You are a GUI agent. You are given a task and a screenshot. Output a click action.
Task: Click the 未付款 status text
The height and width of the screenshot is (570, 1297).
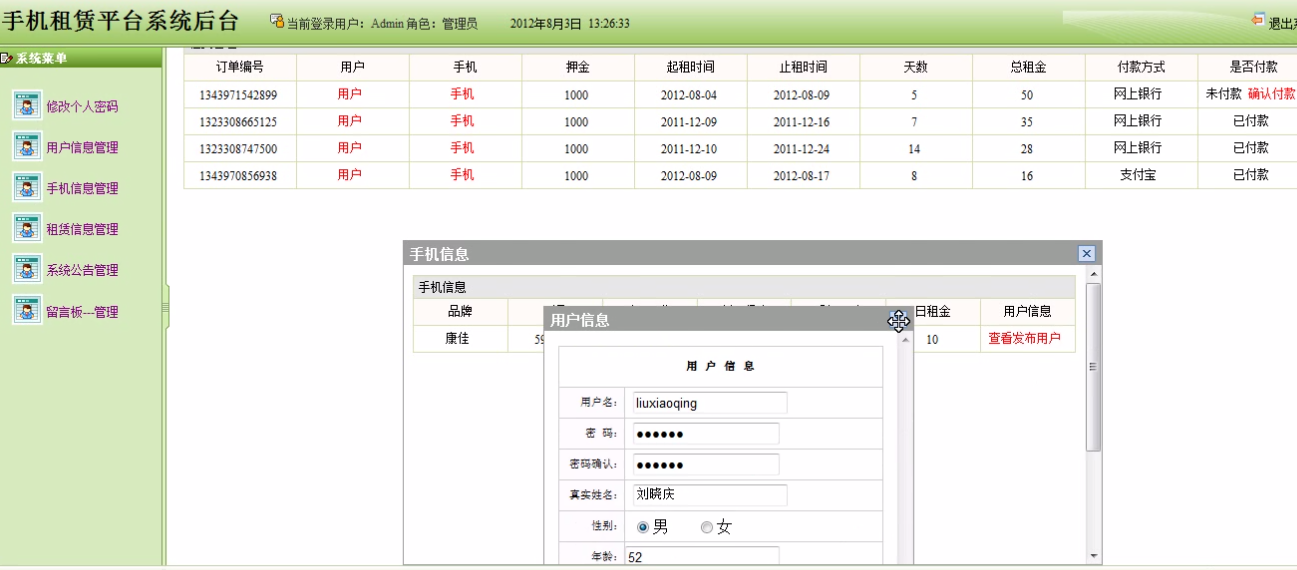click(x=1224, y=94)
